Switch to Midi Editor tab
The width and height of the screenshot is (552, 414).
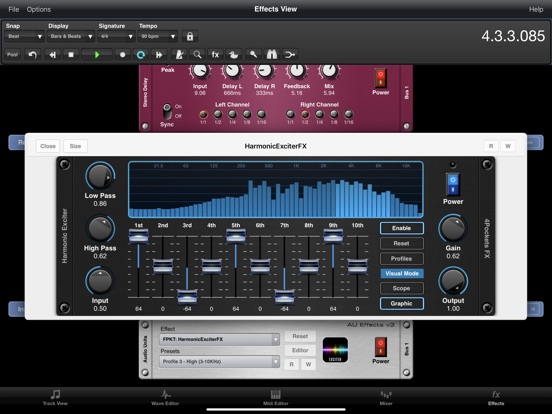[x=276, y=398]
